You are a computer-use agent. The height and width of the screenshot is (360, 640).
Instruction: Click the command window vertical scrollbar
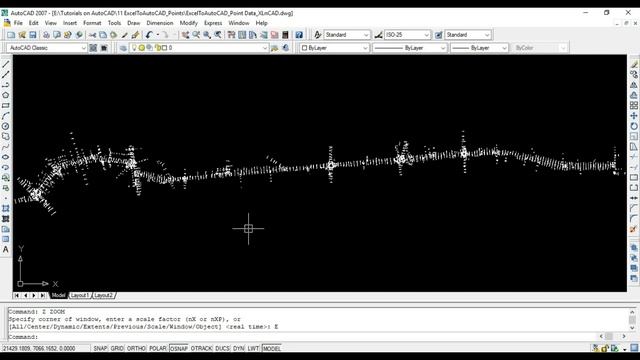tap(632, 319)
